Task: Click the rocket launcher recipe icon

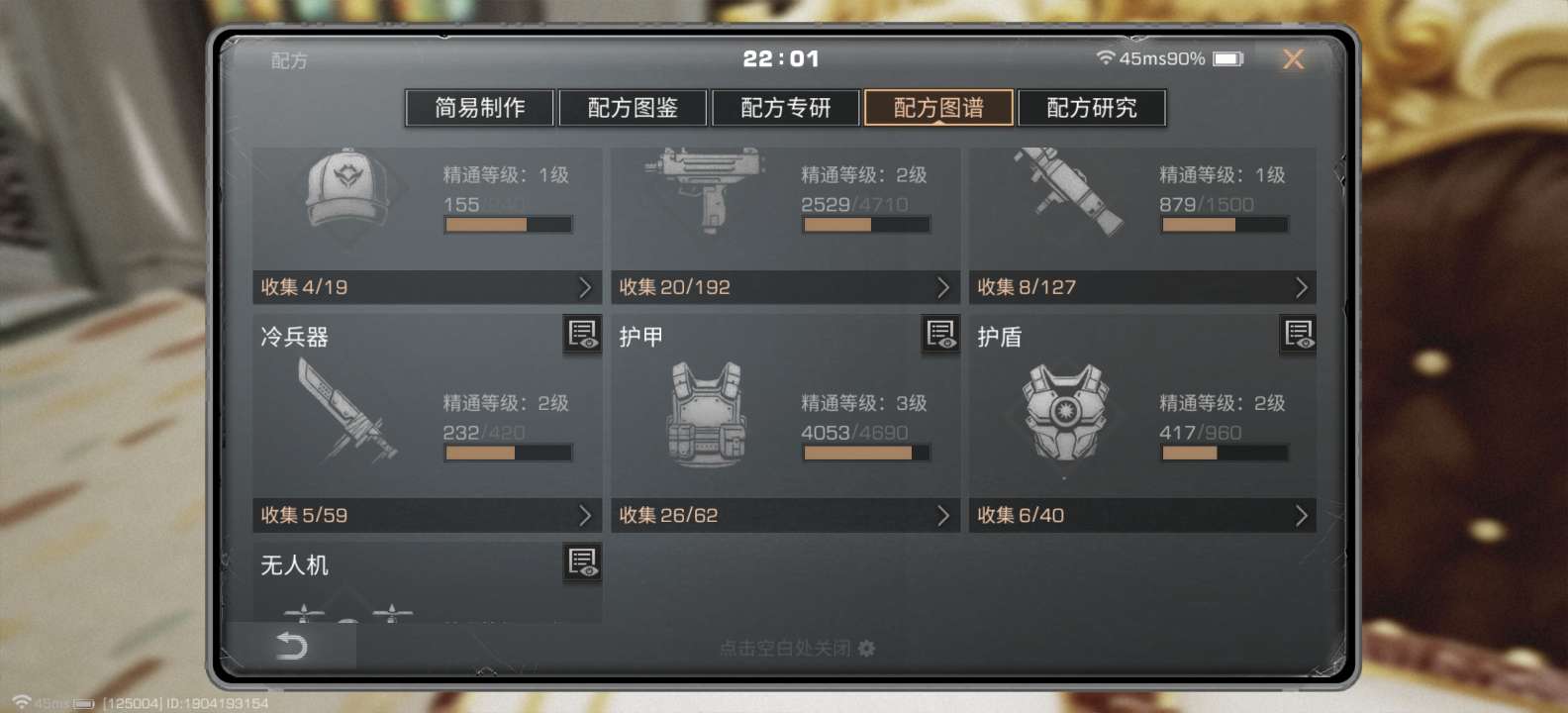Action: coord(1068,190)
